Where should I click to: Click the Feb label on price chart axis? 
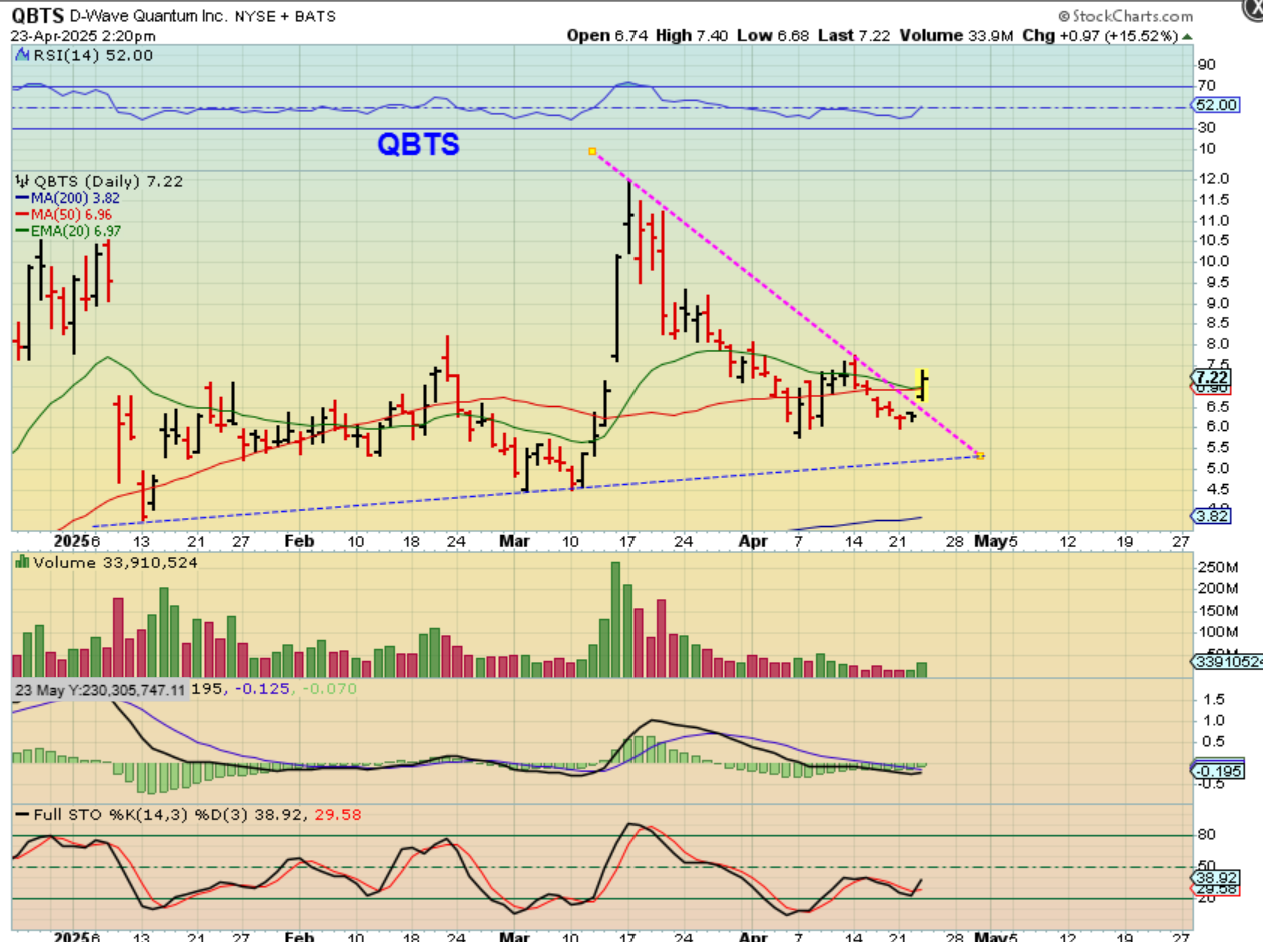(299, 541)
